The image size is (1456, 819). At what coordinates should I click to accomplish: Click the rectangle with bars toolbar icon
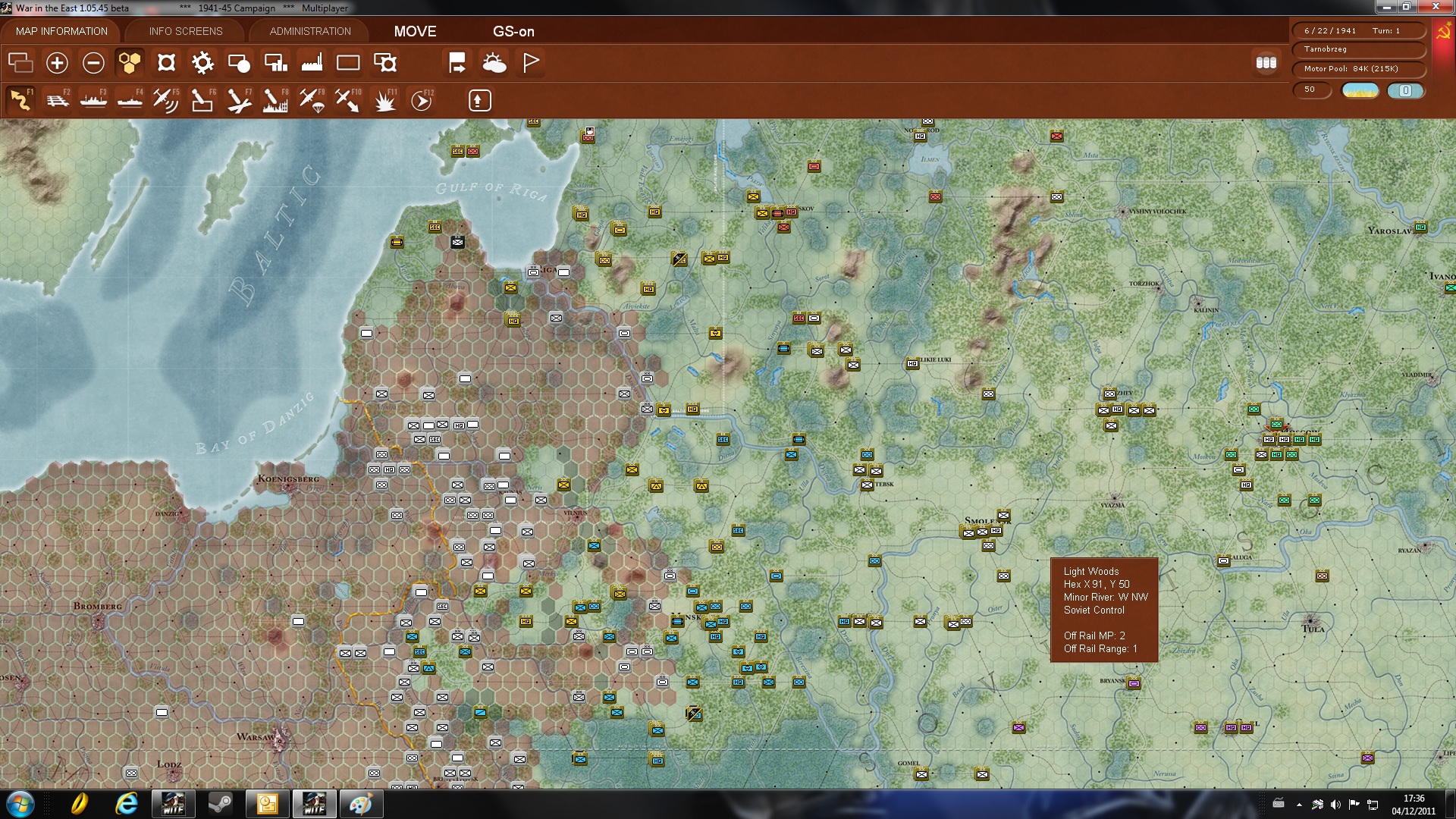click(275, 63)
